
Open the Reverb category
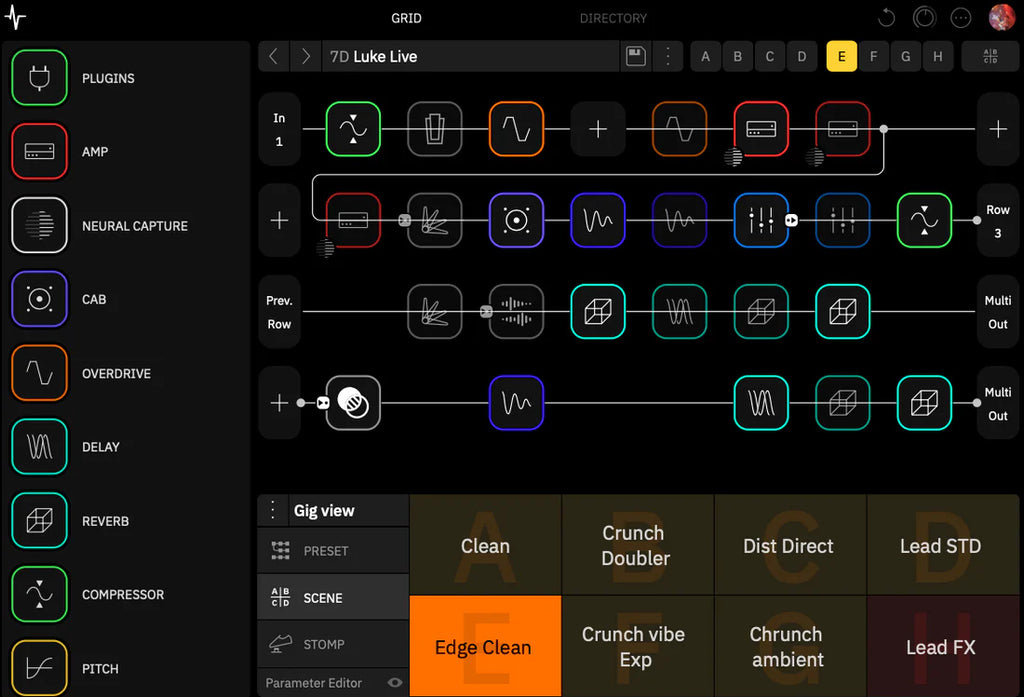(39, 521)
